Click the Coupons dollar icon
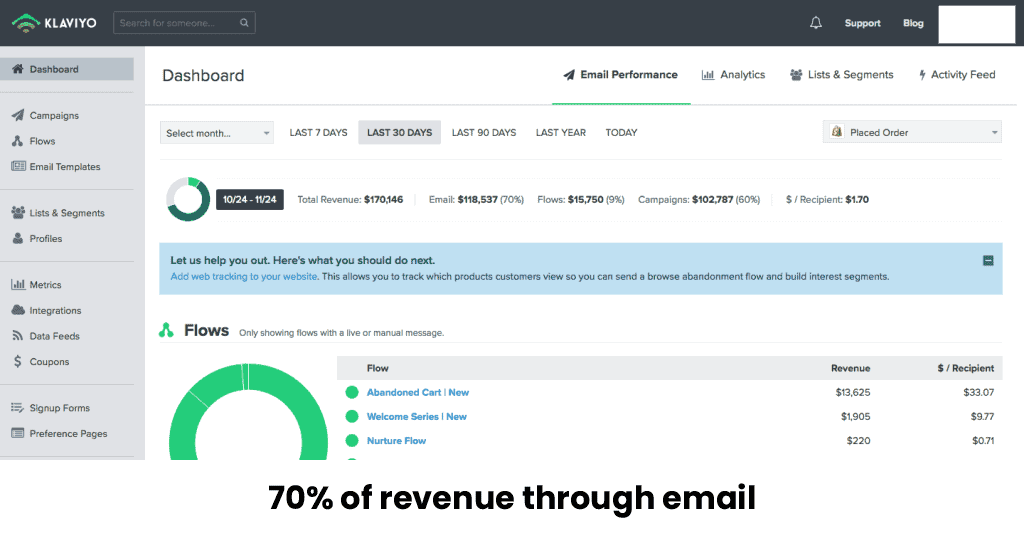This screenshot has width=1024, height=538. pos(18,361)
